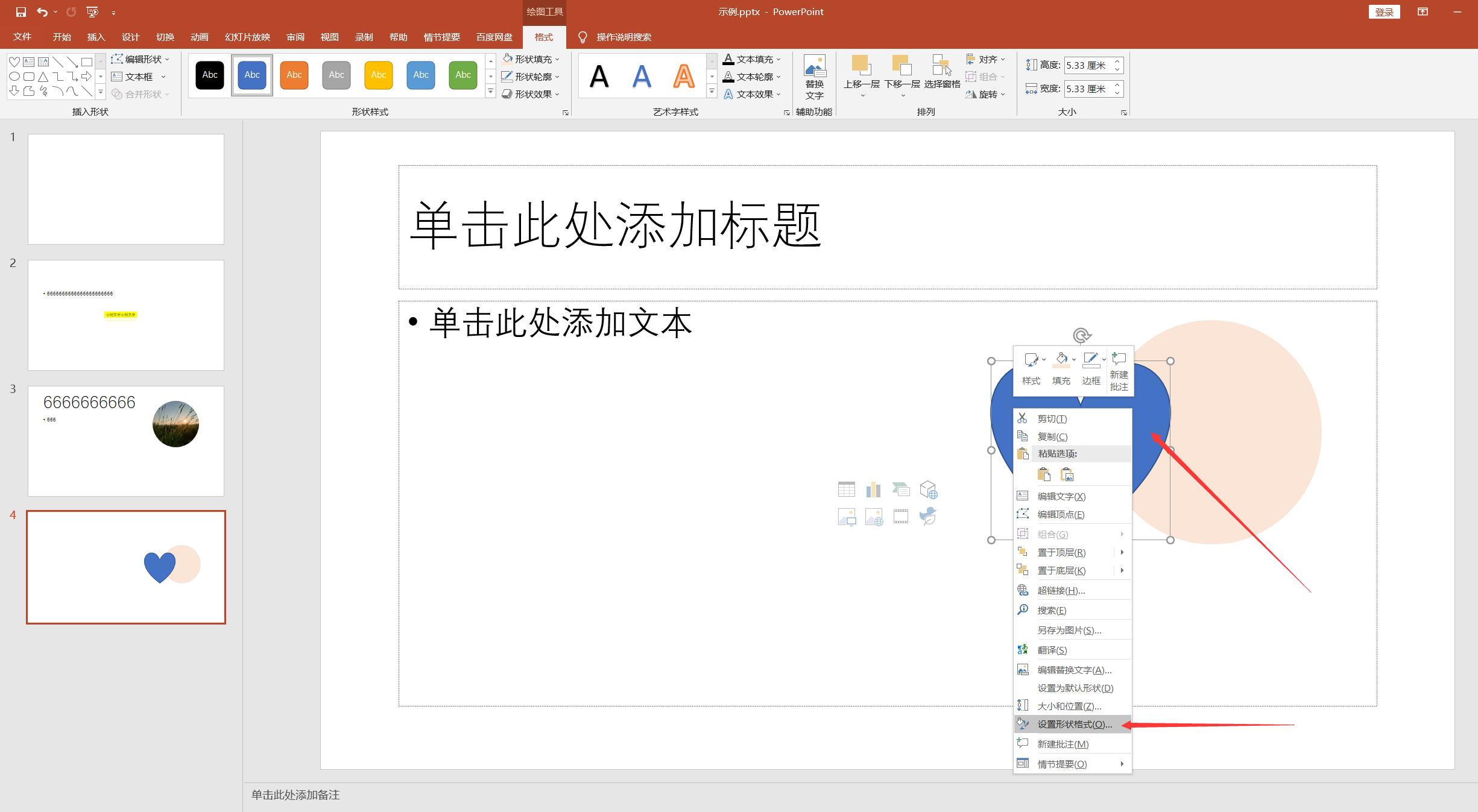This screenshot has width=1478, height=812.
Task: Open the Selection Pane (选择窗格)
Action: 942,72
